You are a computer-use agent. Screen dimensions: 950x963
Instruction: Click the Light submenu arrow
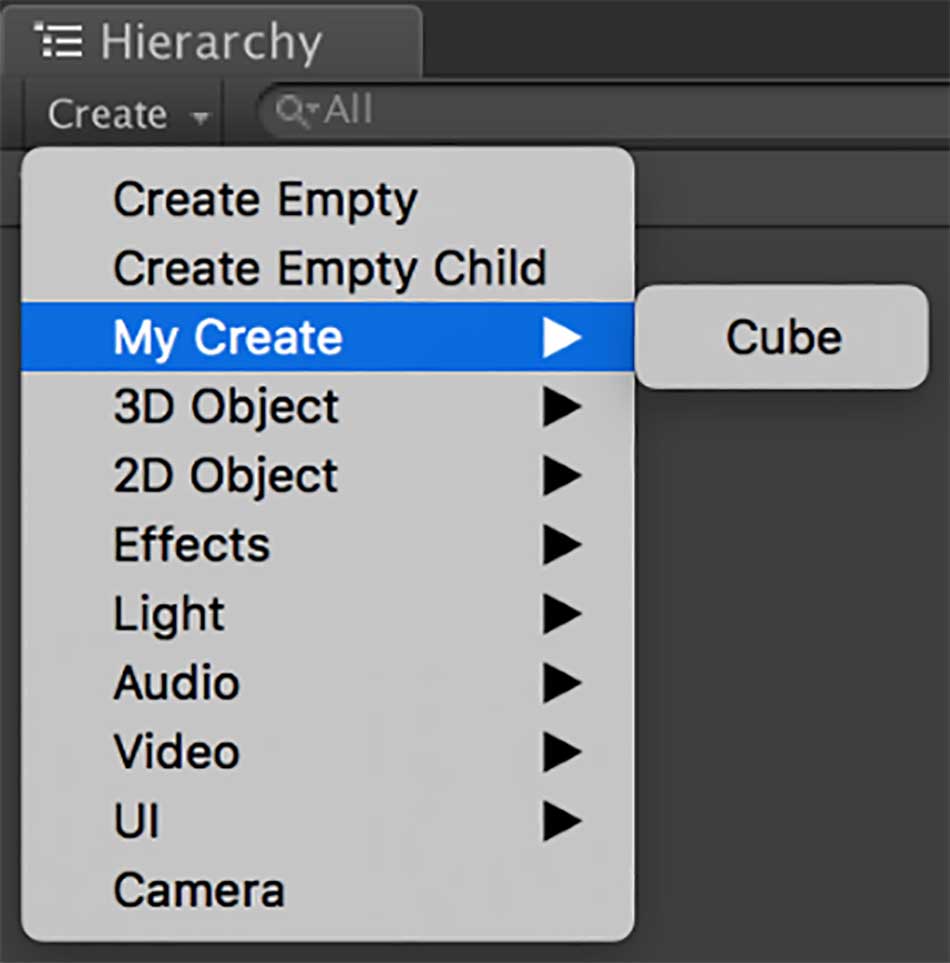tap(562, 614)
